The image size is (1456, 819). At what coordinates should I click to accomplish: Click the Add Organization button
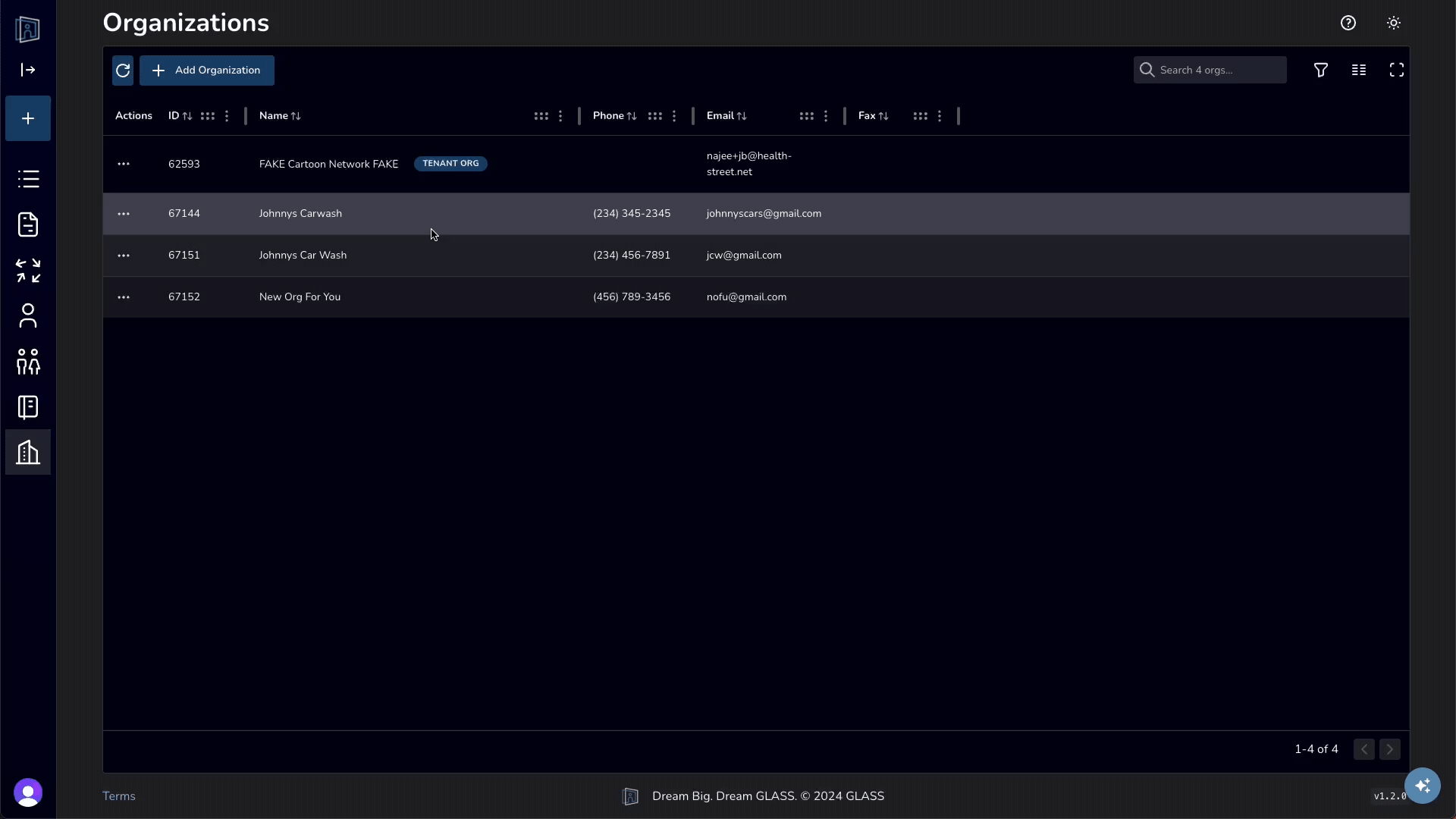click(x=207, y=71)
